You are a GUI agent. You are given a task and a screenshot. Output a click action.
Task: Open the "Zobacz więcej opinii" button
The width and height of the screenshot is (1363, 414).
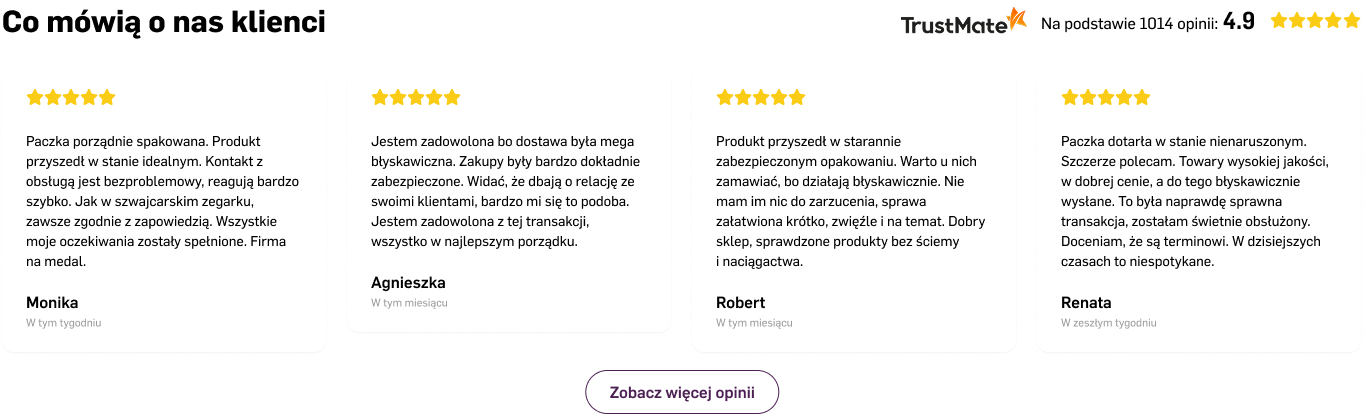click(x=682, y=392)
